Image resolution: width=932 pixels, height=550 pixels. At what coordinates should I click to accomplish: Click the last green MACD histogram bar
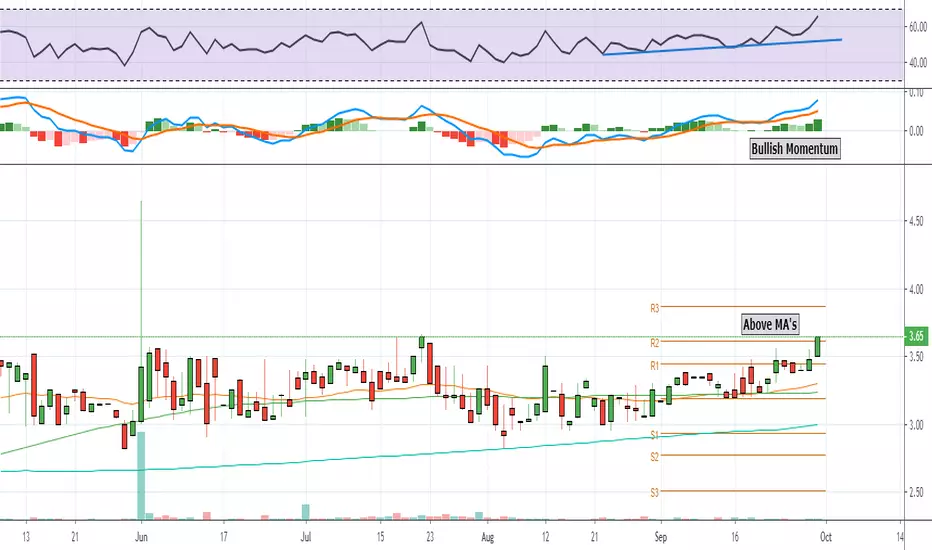[818, 125]
